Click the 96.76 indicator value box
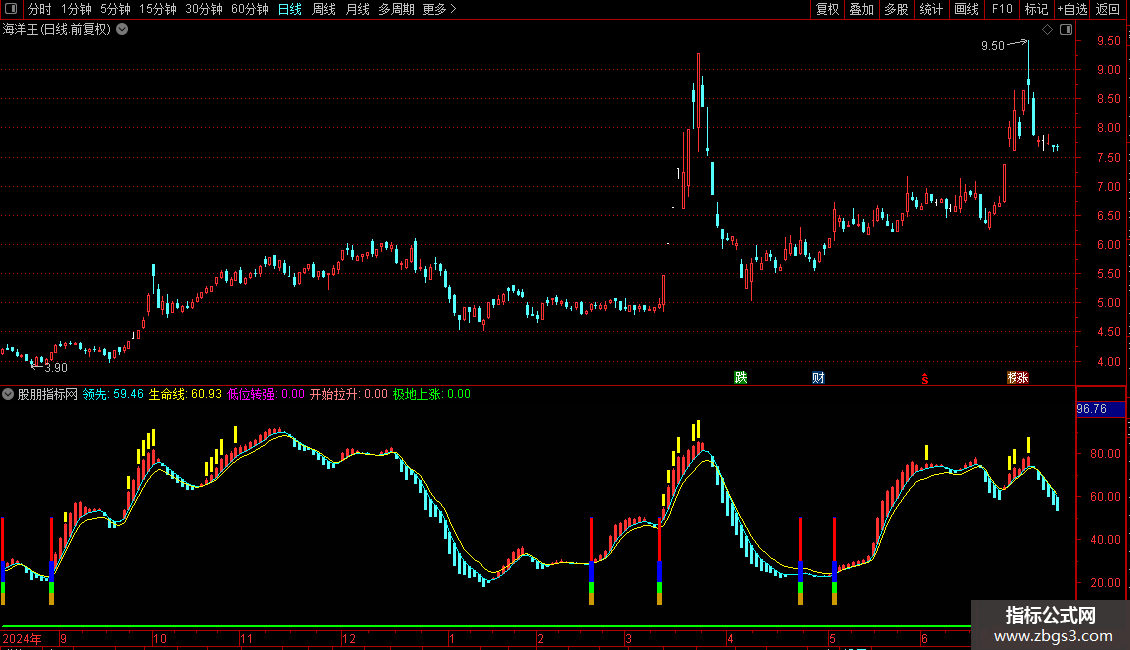The width and height of the screenshot is (1130, 650). pos(1100,409)
